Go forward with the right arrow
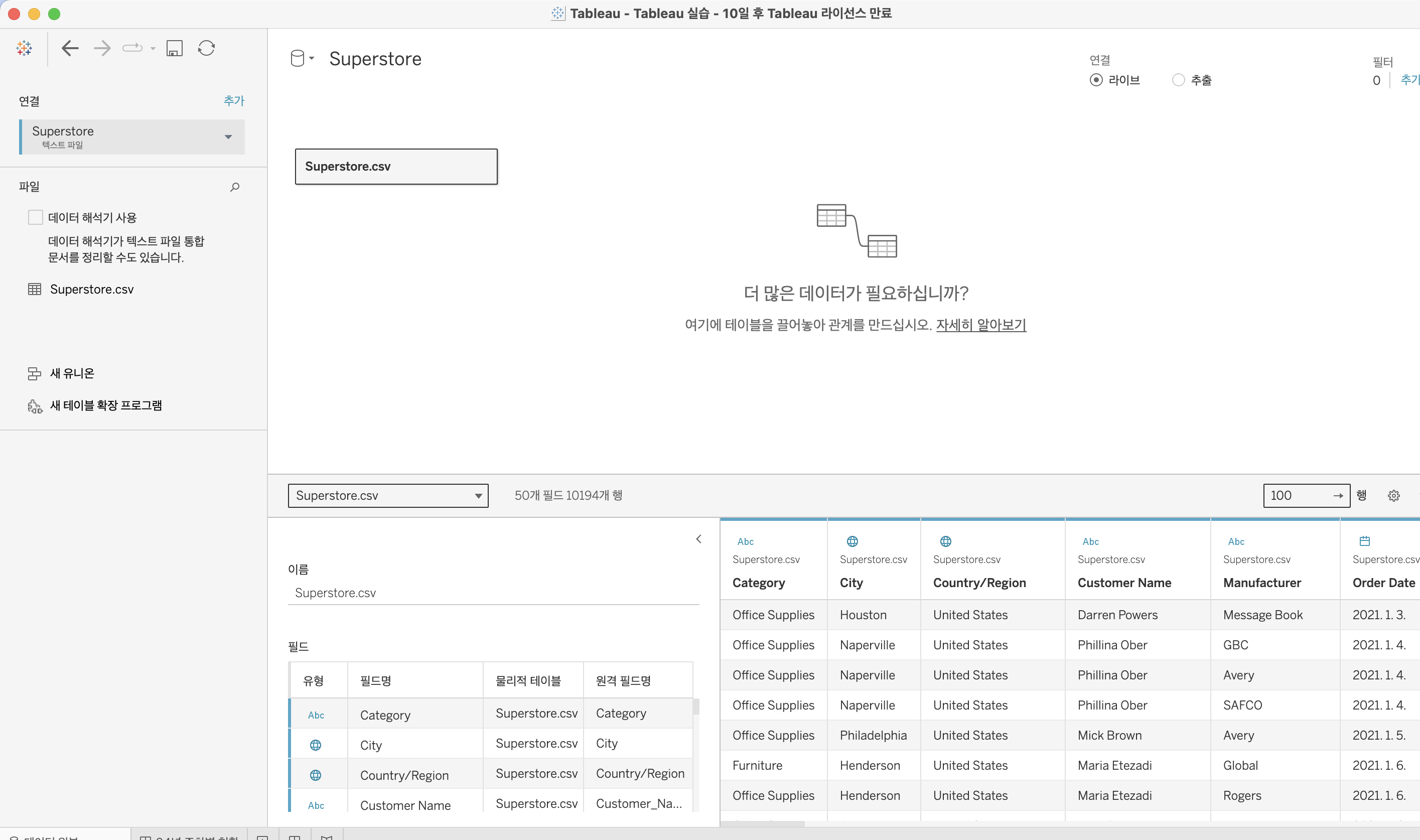1420x840 pixels. (102, 48)
